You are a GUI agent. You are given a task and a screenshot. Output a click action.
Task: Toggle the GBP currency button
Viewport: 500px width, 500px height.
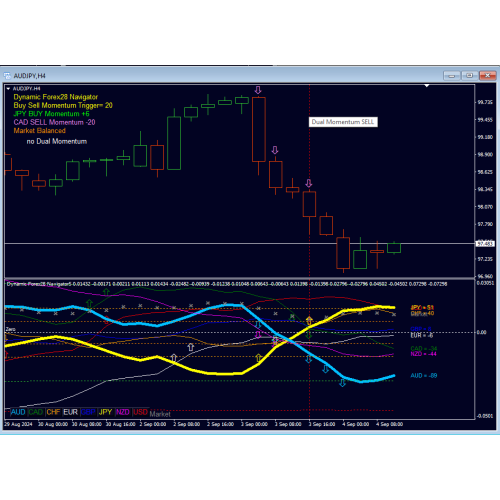pos(88,412)
